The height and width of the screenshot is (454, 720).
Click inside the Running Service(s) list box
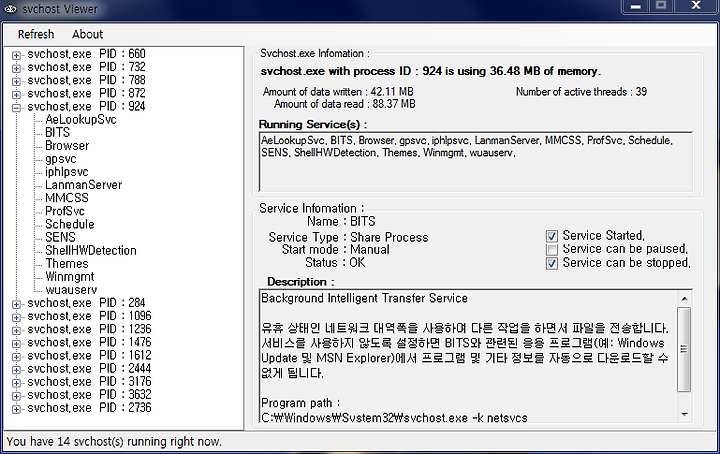(476, 162)
